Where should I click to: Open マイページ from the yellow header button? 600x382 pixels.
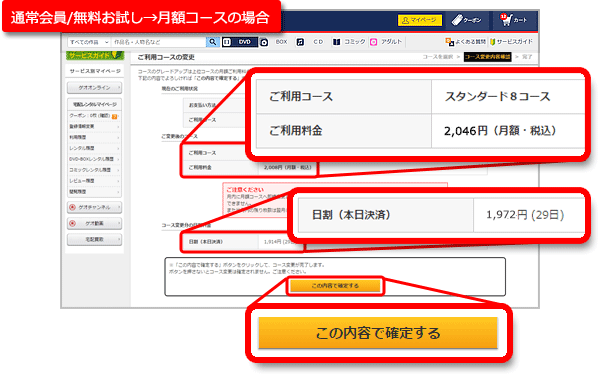(420, 20)
